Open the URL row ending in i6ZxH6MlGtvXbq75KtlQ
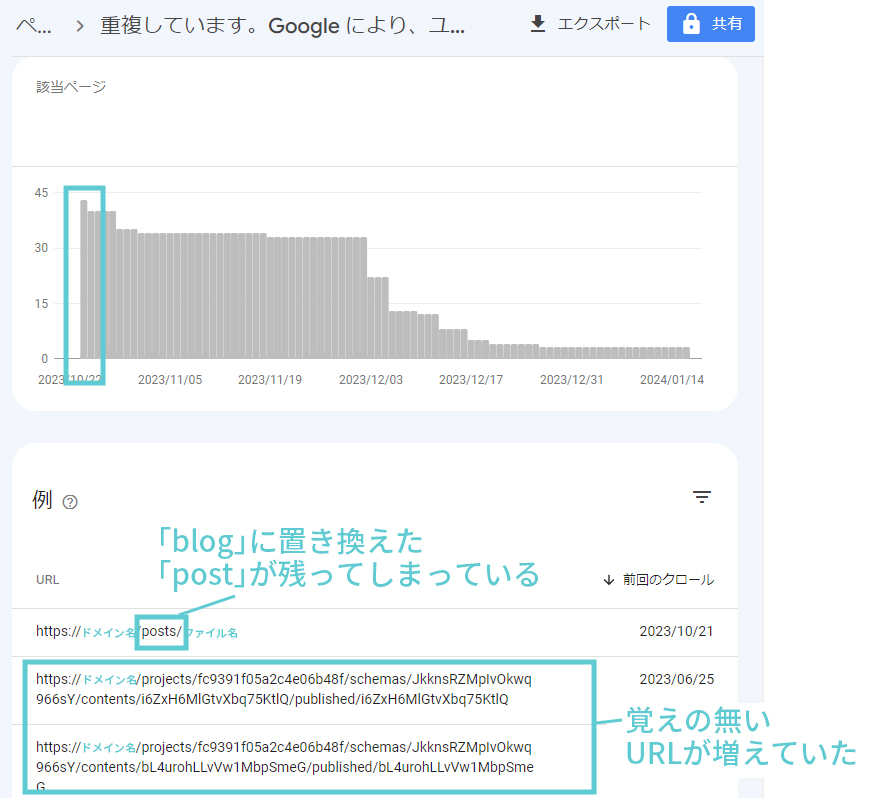Screen dimensions: 885x798 (285, 690)
